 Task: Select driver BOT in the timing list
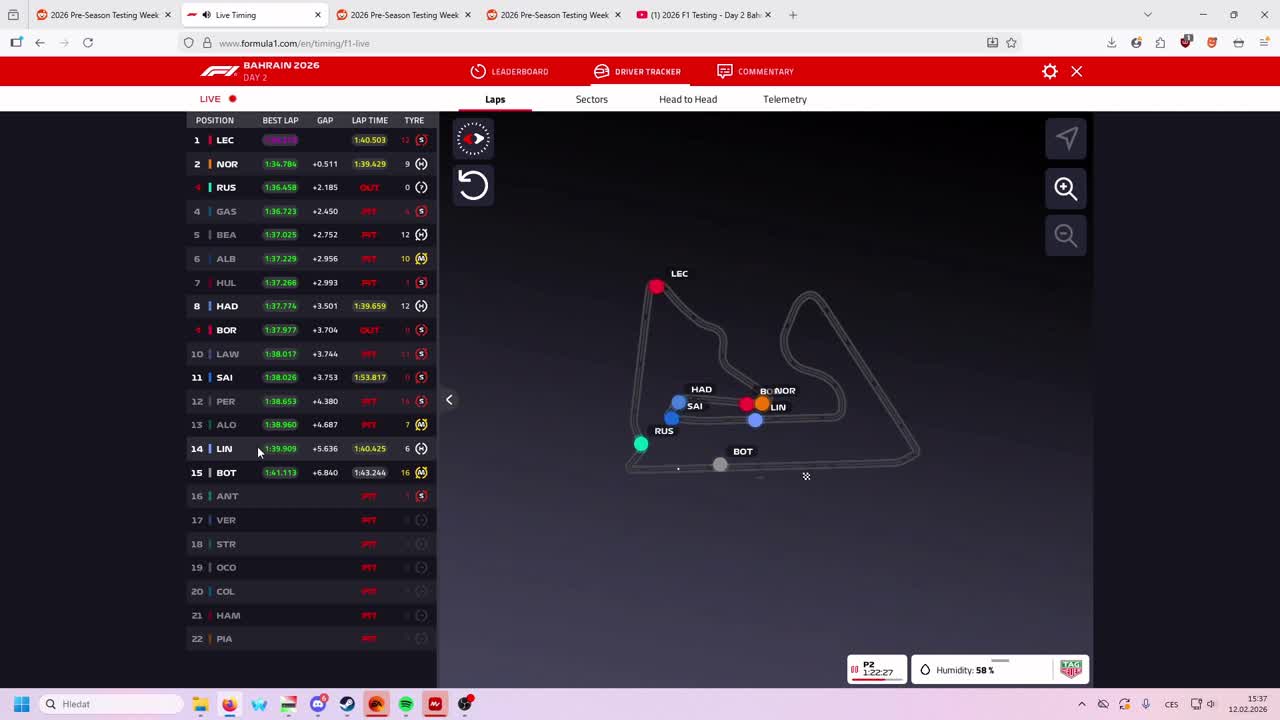point(311,472)
